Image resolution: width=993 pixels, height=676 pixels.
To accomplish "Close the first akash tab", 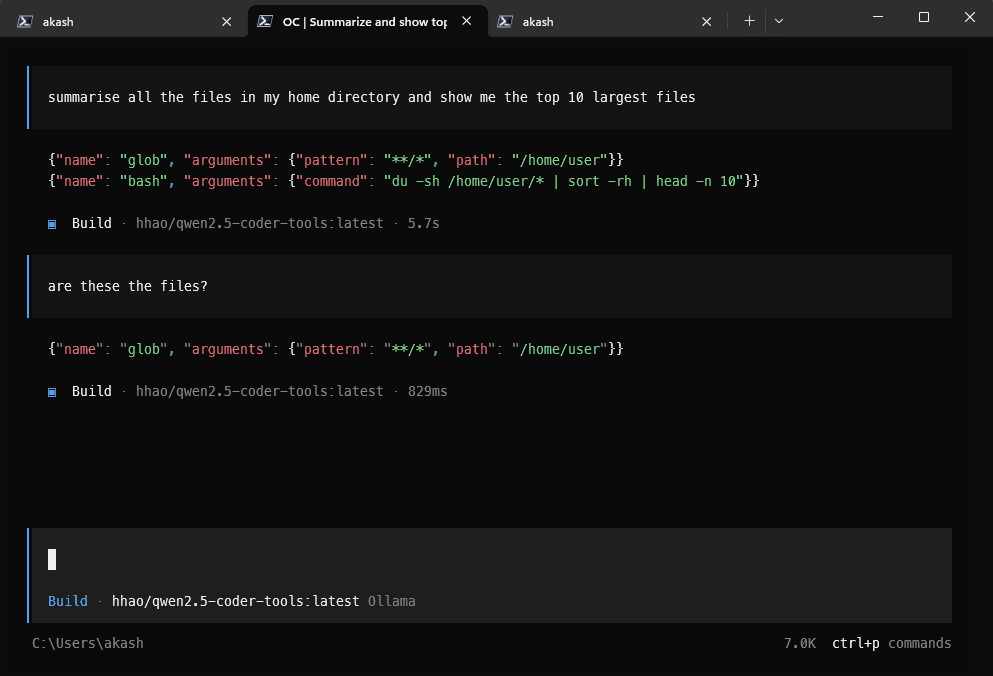I will tap(226, 22).
